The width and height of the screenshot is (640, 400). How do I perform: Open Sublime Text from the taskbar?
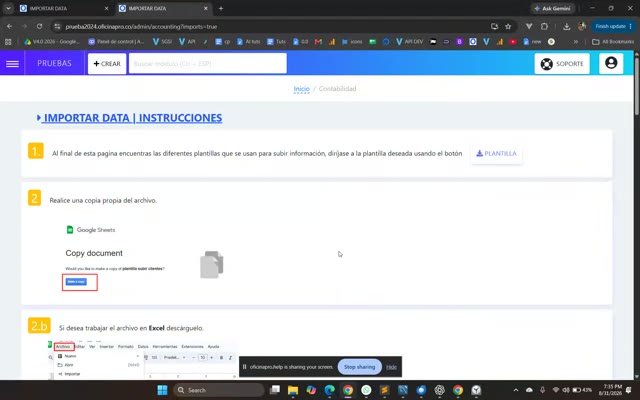pos(384,390)
